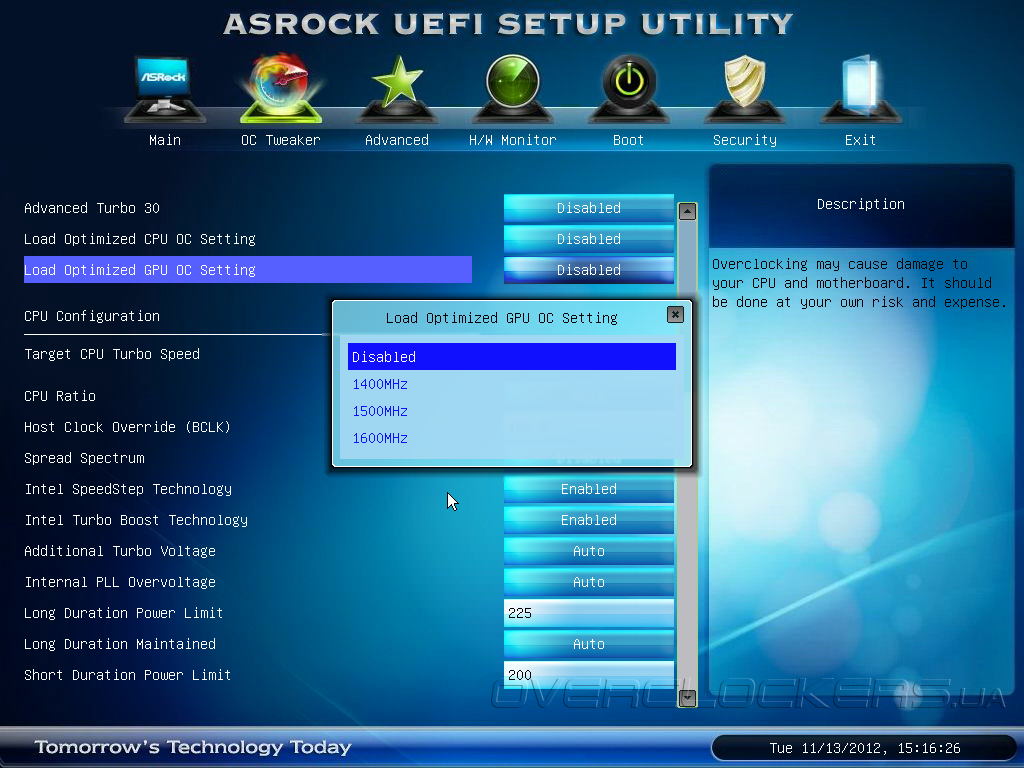Open the H/W Monitor radar icon
This screenshot has width=1024, height=768.
[513, 88]
